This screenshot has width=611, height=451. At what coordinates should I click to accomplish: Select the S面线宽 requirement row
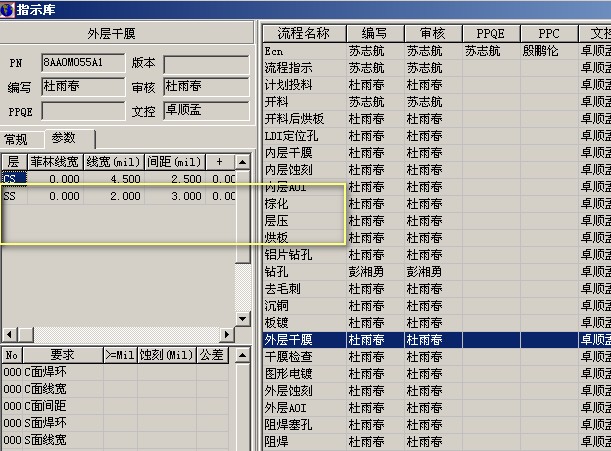115,440
